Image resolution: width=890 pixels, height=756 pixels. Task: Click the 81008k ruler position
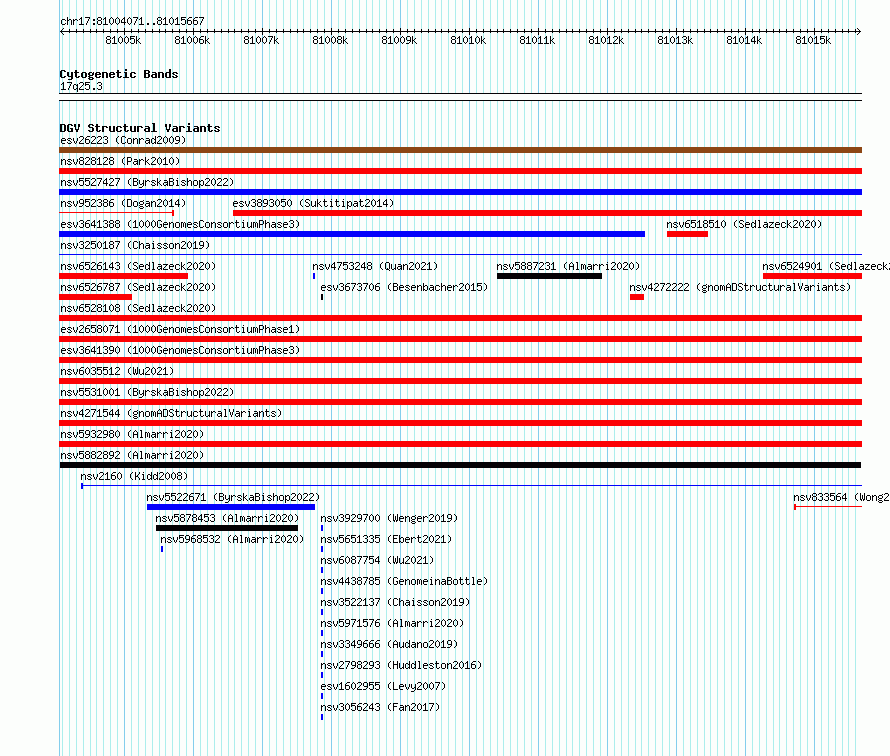tap(330, 40)
